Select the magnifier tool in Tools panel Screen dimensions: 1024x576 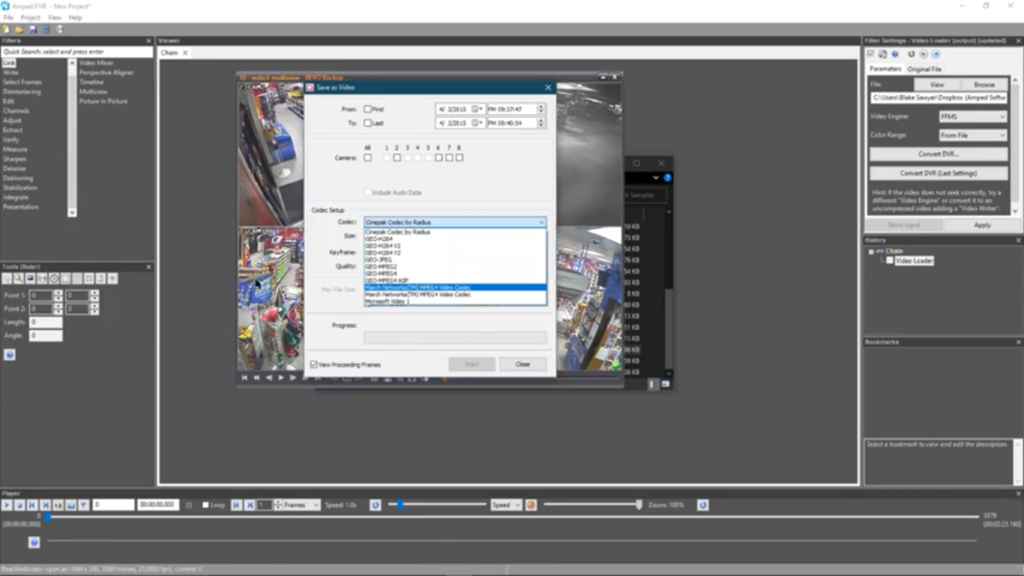coord(18,279)
